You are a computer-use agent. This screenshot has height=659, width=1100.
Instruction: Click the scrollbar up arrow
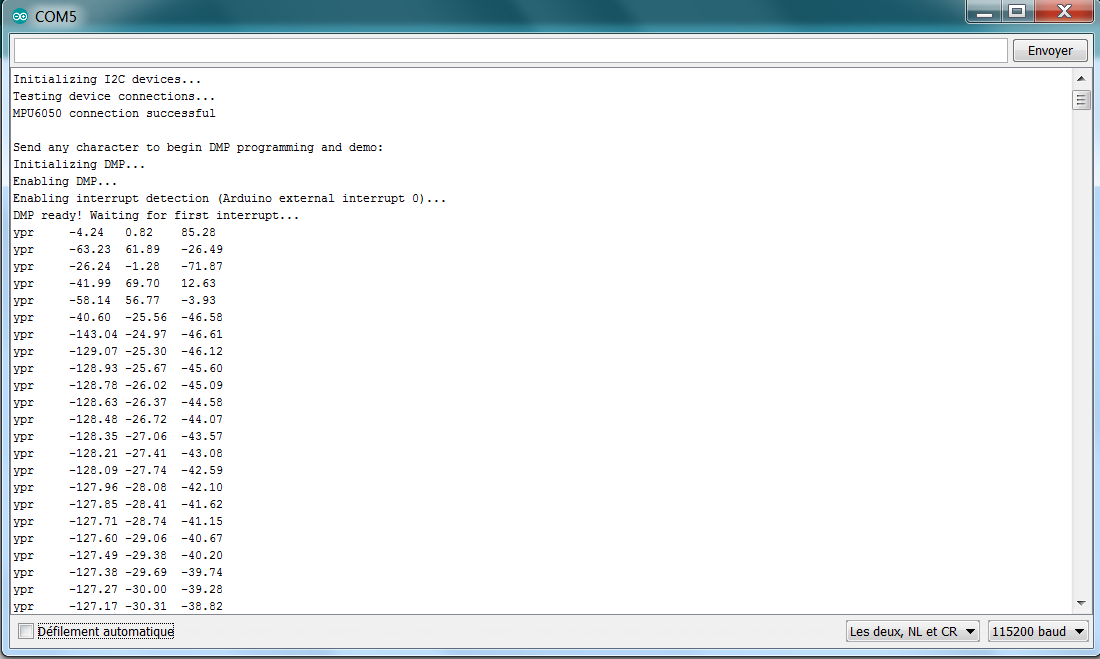click(1081, 79)
